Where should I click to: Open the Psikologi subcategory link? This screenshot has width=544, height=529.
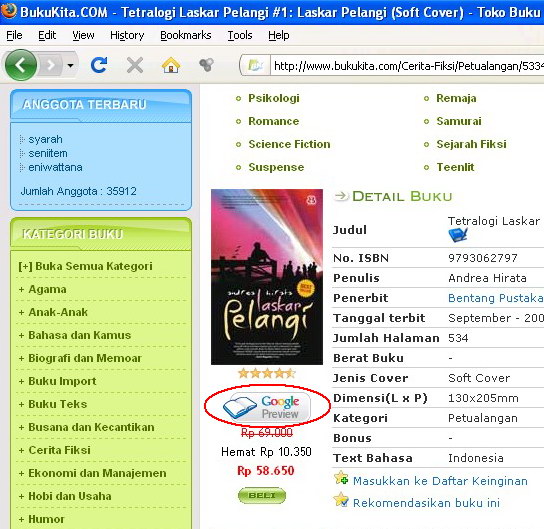[274, 99]
